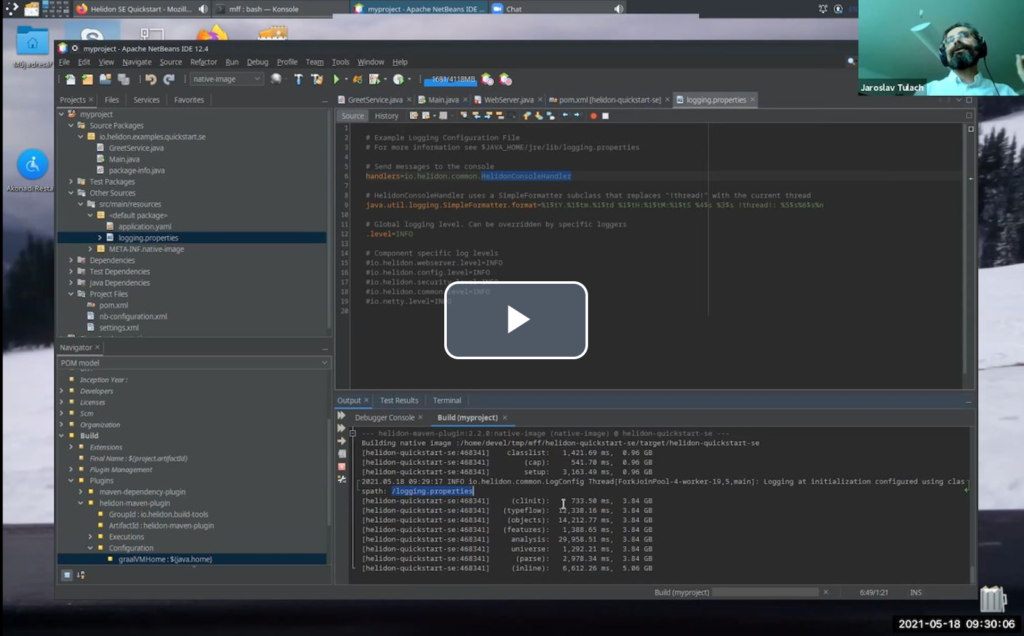This screenshot has height=636, width=1024.
Task: Open the POM model dropdown in Navigator
Action: click(193, 362)
